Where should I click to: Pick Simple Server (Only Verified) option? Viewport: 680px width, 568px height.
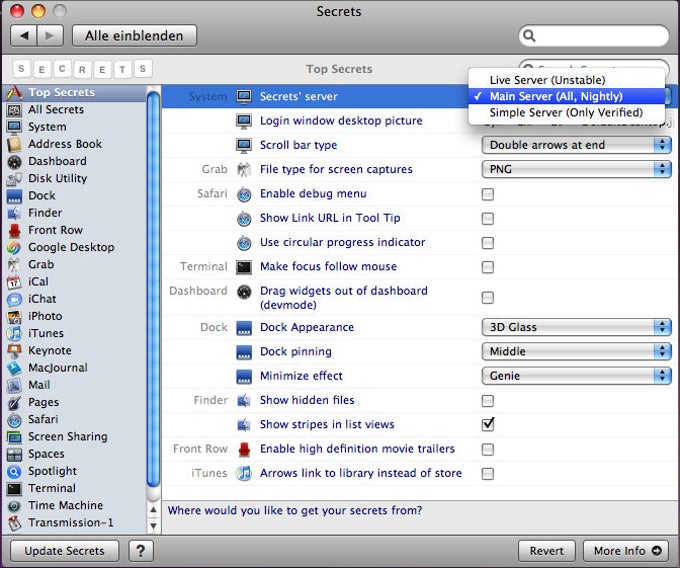tap(566, 113)
